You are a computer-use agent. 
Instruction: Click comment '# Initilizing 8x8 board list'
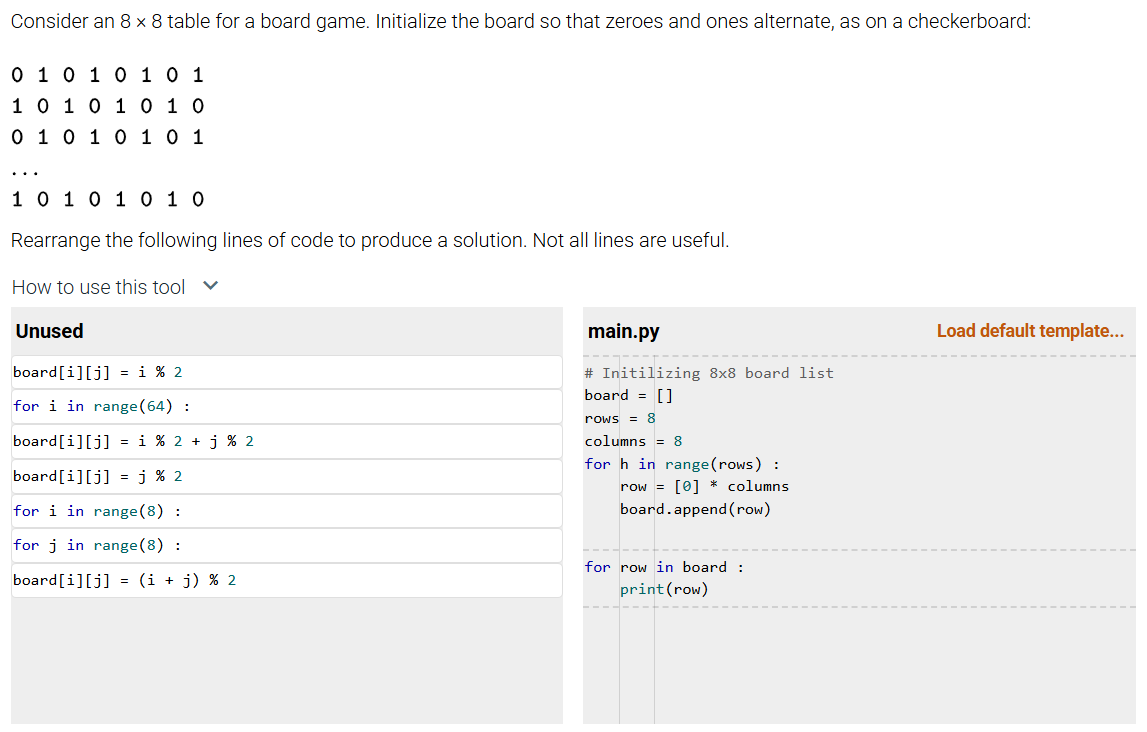coord(709,373)
